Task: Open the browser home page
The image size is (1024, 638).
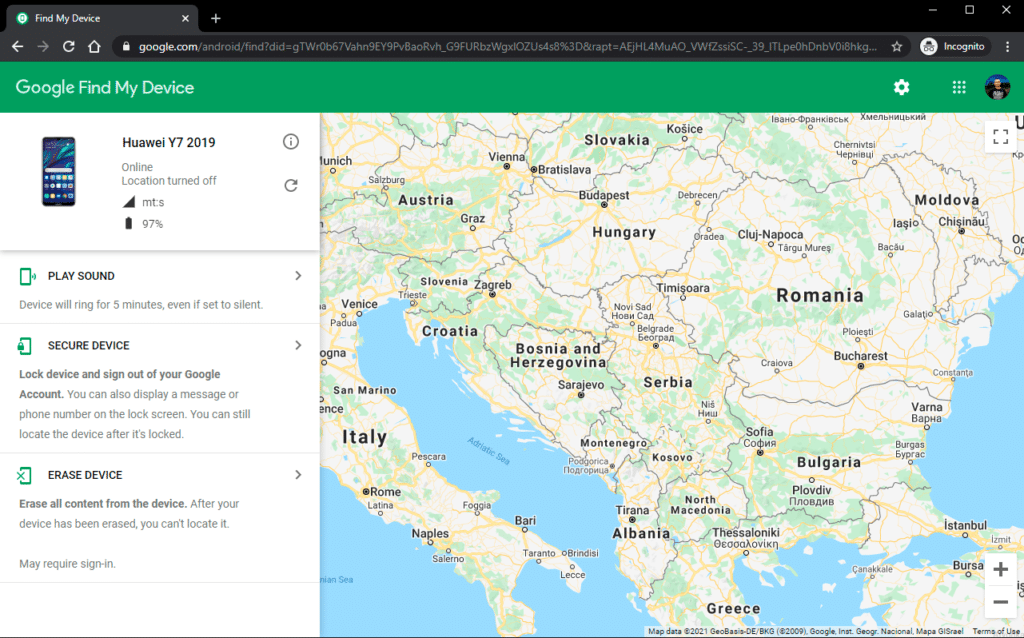Action: click(x=94, y=46)
